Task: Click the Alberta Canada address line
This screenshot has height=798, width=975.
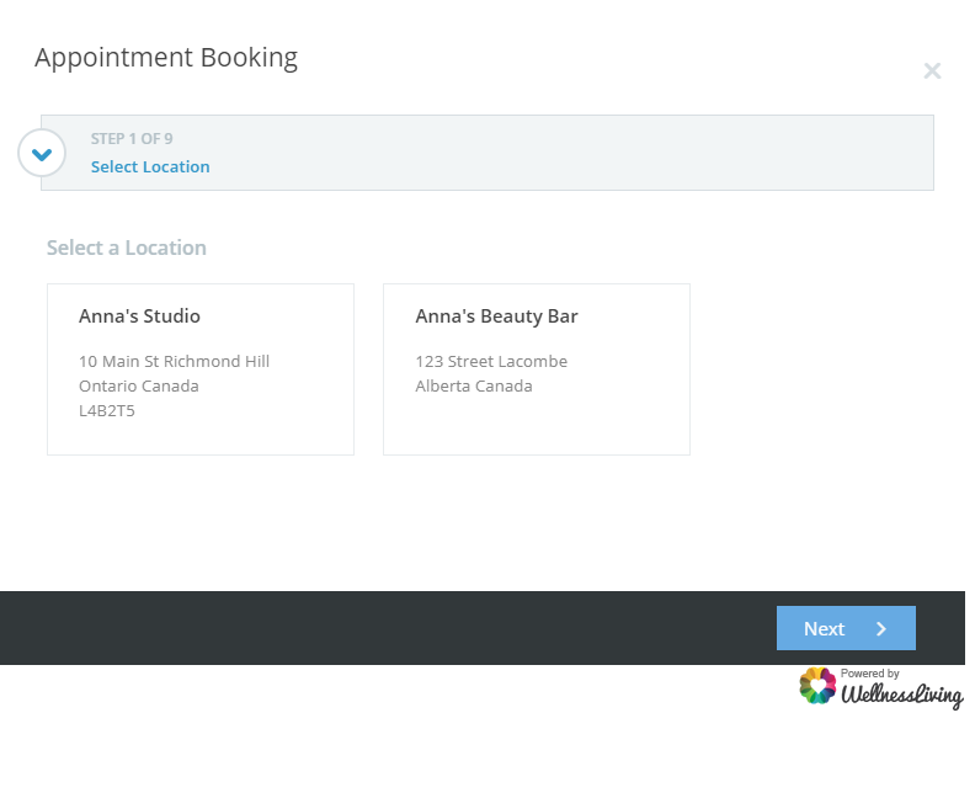Action: pyautogui.click(x=473, y=386)
